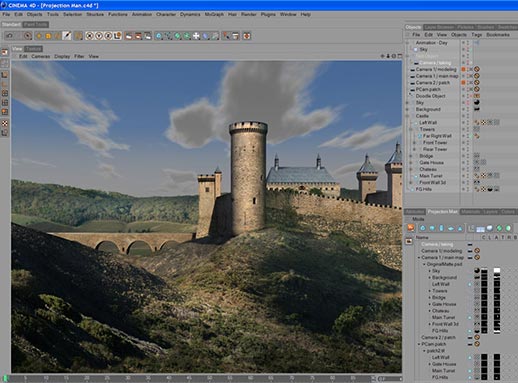Click the projection tag on Camera 1 / modeling
The image size is (518, 383).
pyautogui.click(x=477, y=69)
